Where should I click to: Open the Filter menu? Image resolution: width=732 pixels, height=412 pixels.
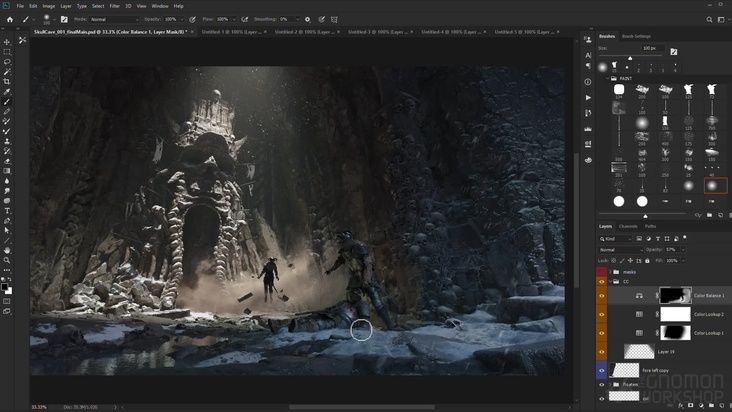point(114,6)
